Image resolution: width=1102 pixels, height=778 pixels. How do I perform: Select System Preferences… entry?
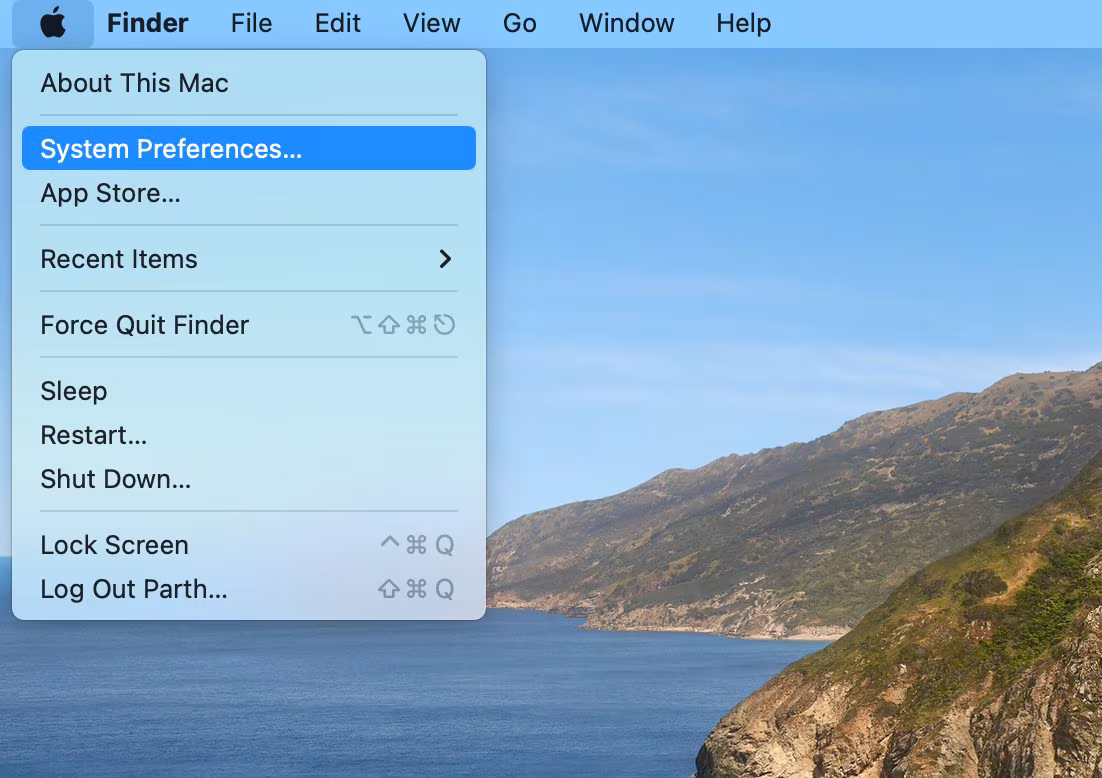click(249, 148)
